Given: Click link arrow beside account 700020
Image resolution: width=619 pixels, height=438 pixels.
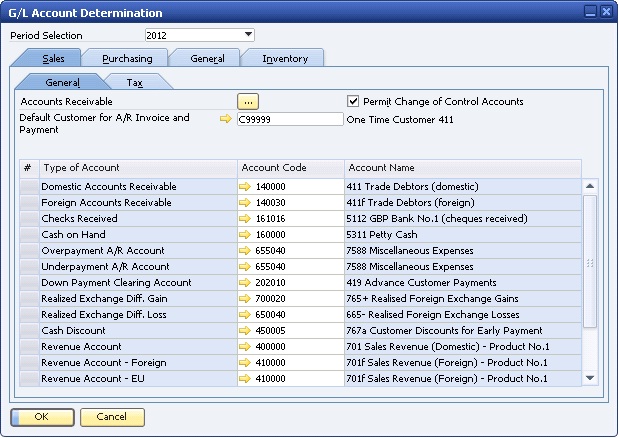Looking at the screenshot, I should point(245,298).
